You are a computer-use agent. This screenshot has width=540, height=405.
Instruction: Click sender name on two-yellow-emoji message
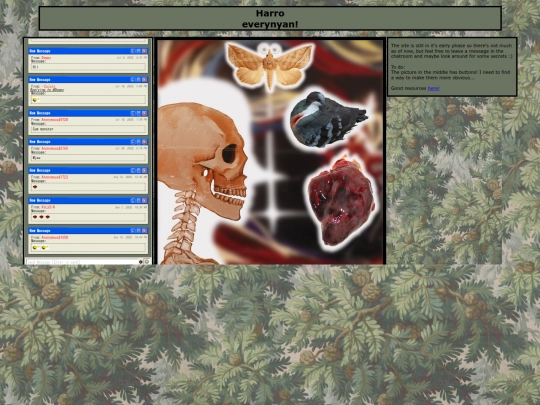click(55, 237)
